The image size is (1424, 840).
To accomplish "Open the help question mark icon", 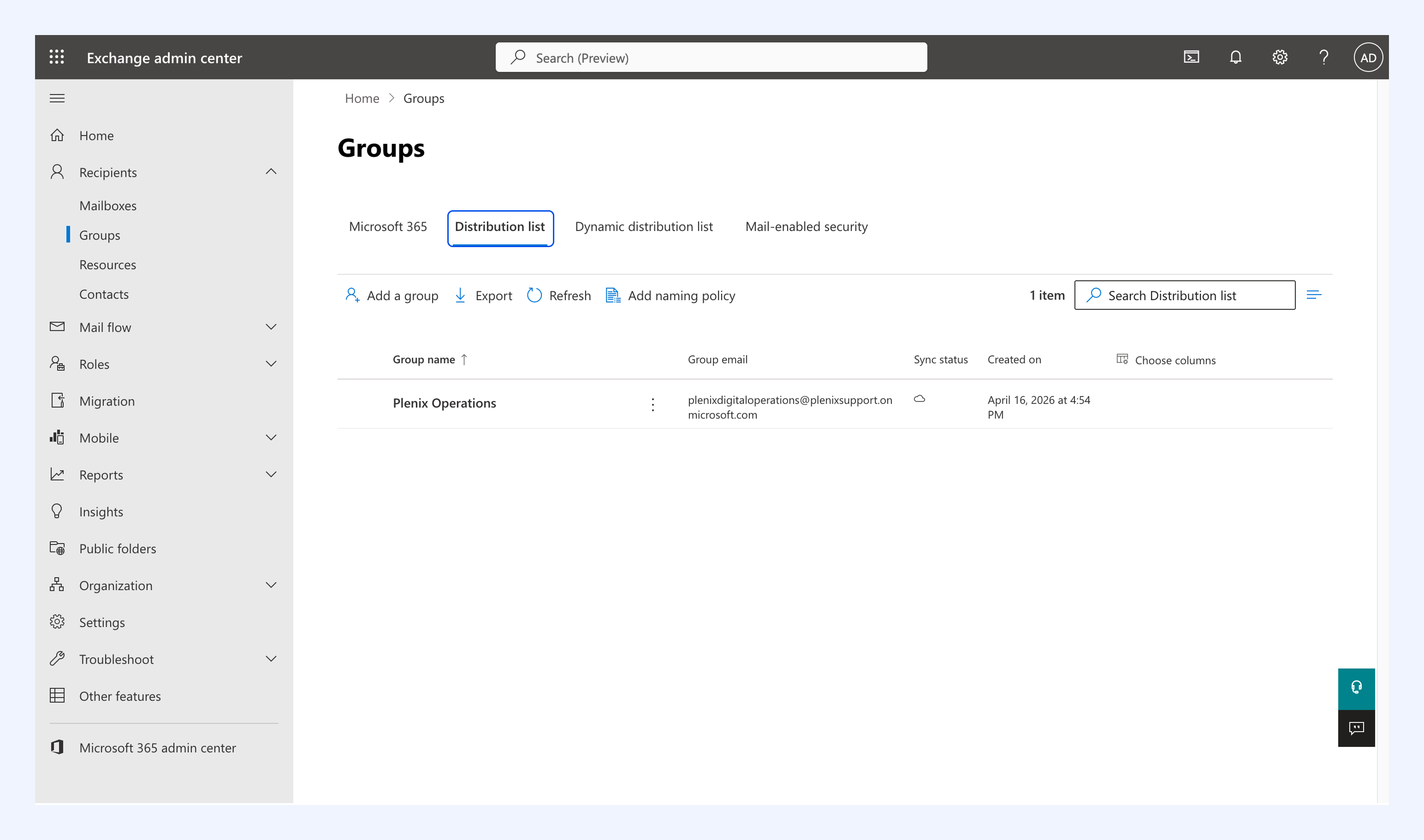I will click(x=1324, y=57).
